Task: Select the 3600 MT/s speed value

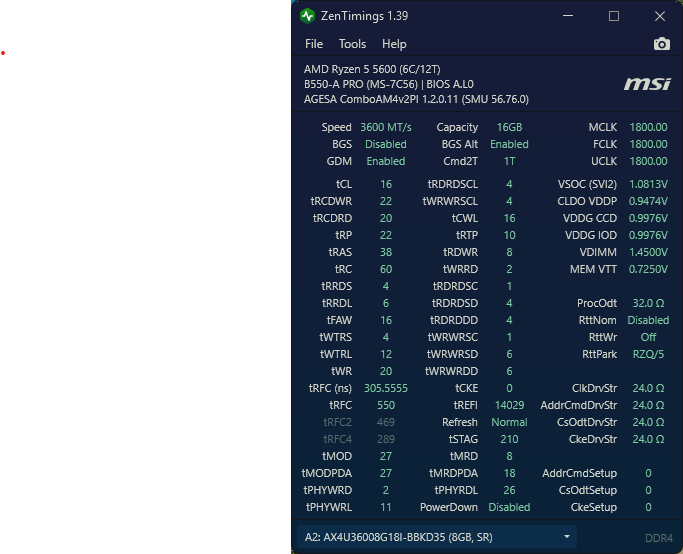Action: click(385, 127)
